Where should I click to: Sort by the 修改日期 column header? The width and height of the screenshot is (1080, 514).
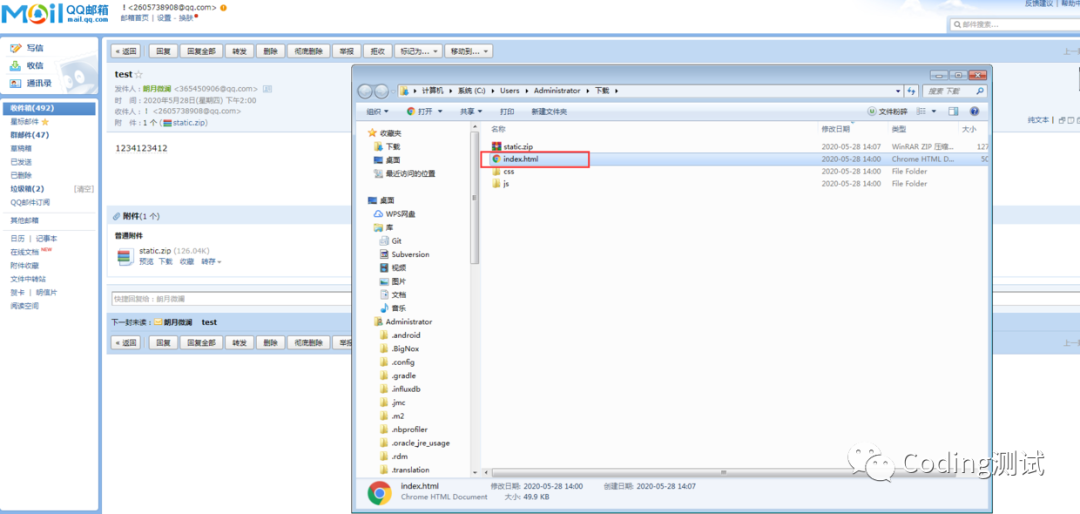click(x=835, y=129)
